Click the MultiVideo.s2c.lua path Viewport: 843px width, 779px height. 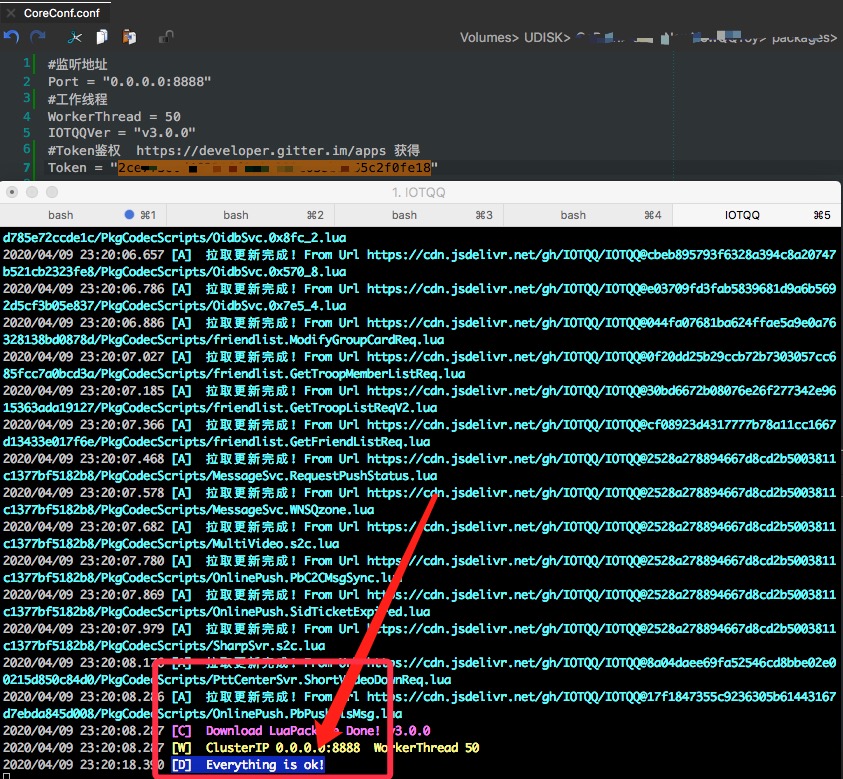(276, 544)
